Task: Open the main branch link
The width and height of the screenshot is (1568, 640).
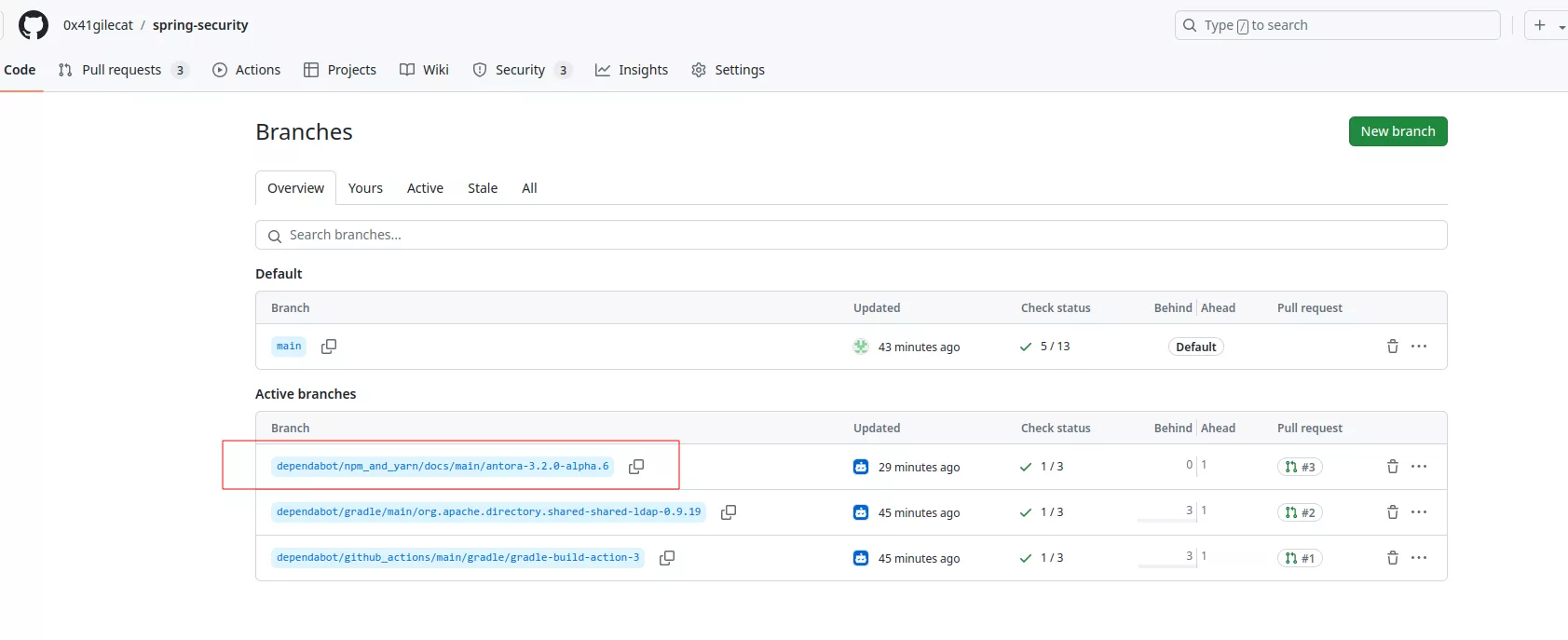Action: pos(289,347)
